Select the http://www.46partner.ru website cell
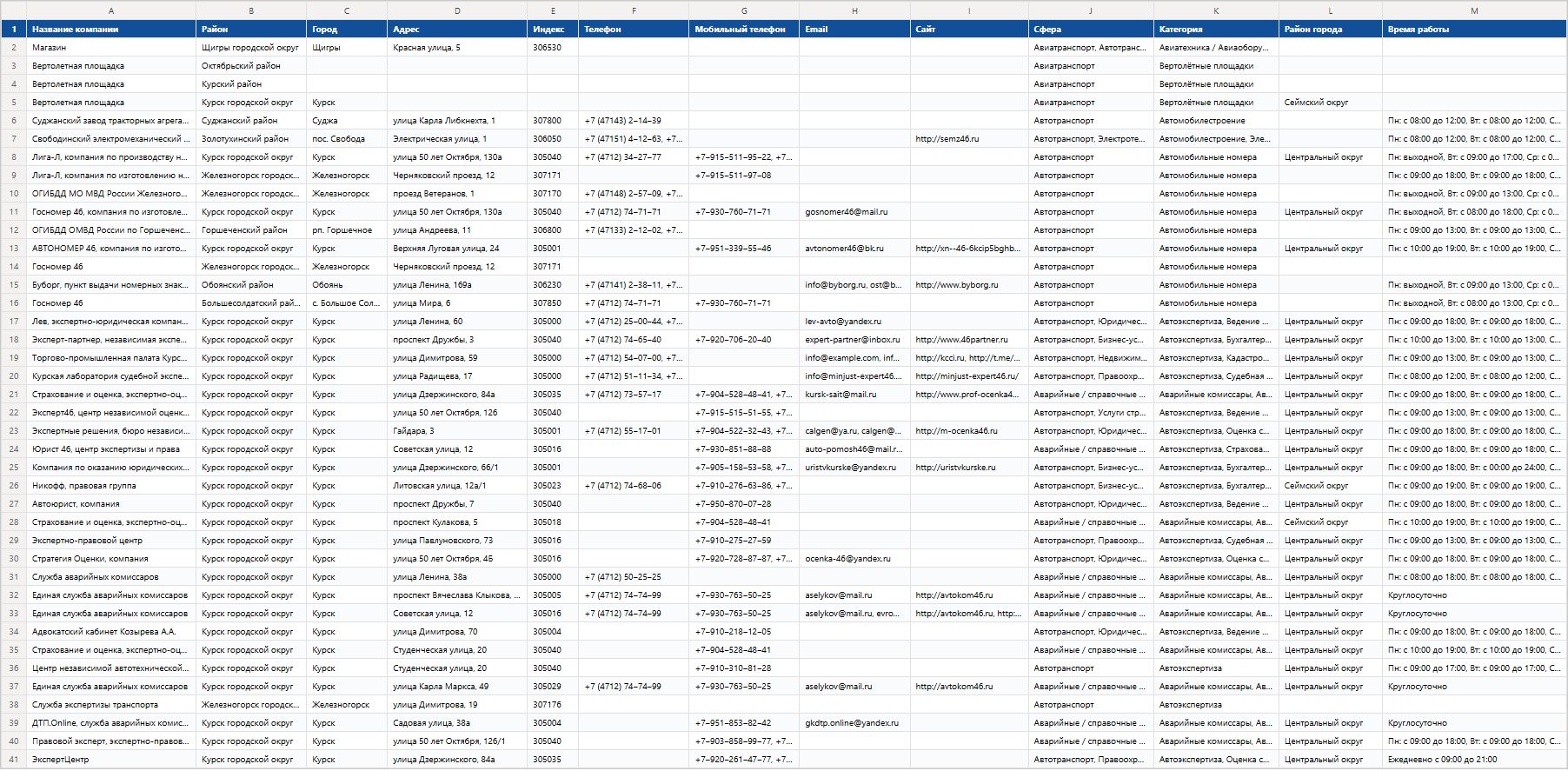The image size is (1568, 784). click(969, 340)
